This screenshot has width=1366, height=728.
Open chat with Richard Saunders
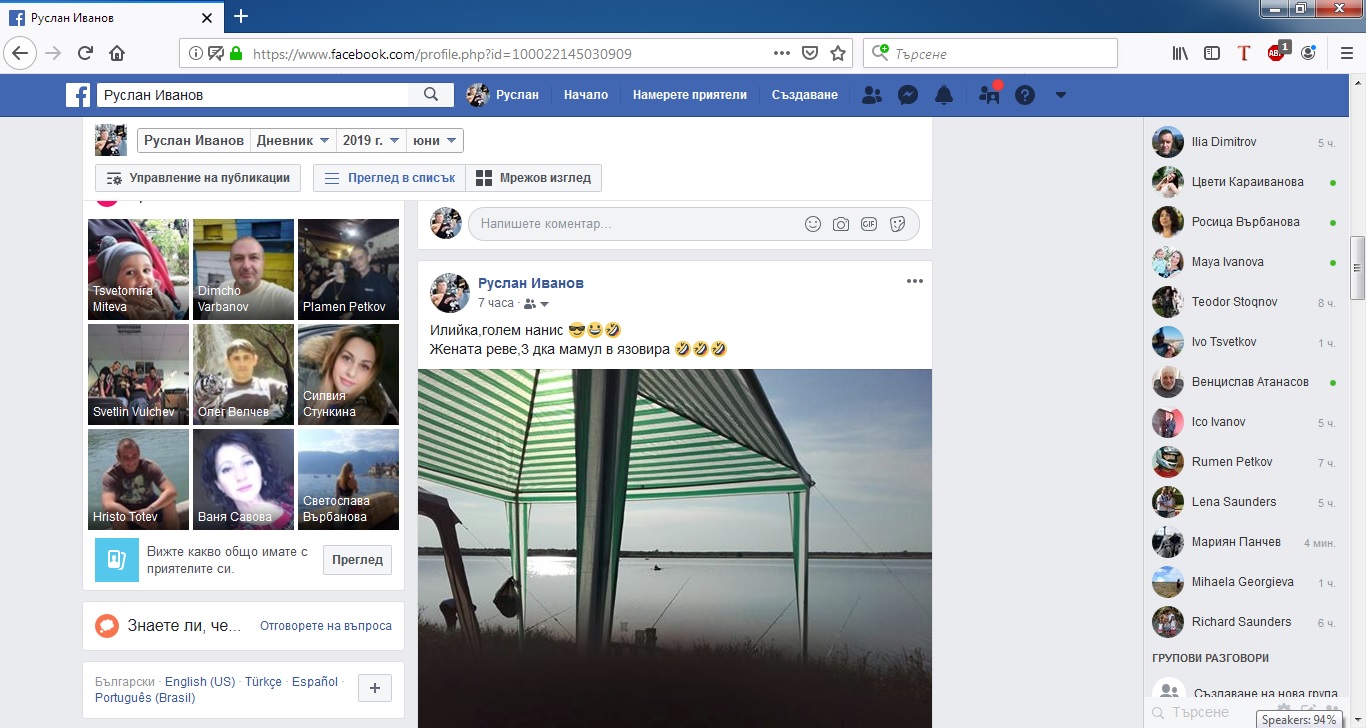(x=1245, y=622)
